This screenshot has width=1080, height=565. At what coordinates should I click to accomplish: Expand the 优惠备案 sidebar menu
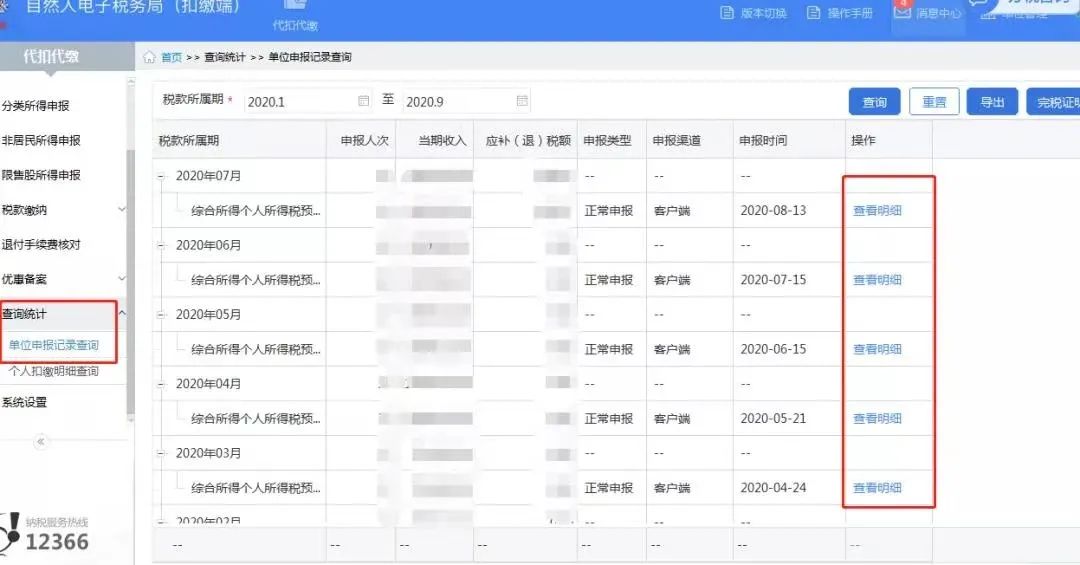(x=122, y=279)
